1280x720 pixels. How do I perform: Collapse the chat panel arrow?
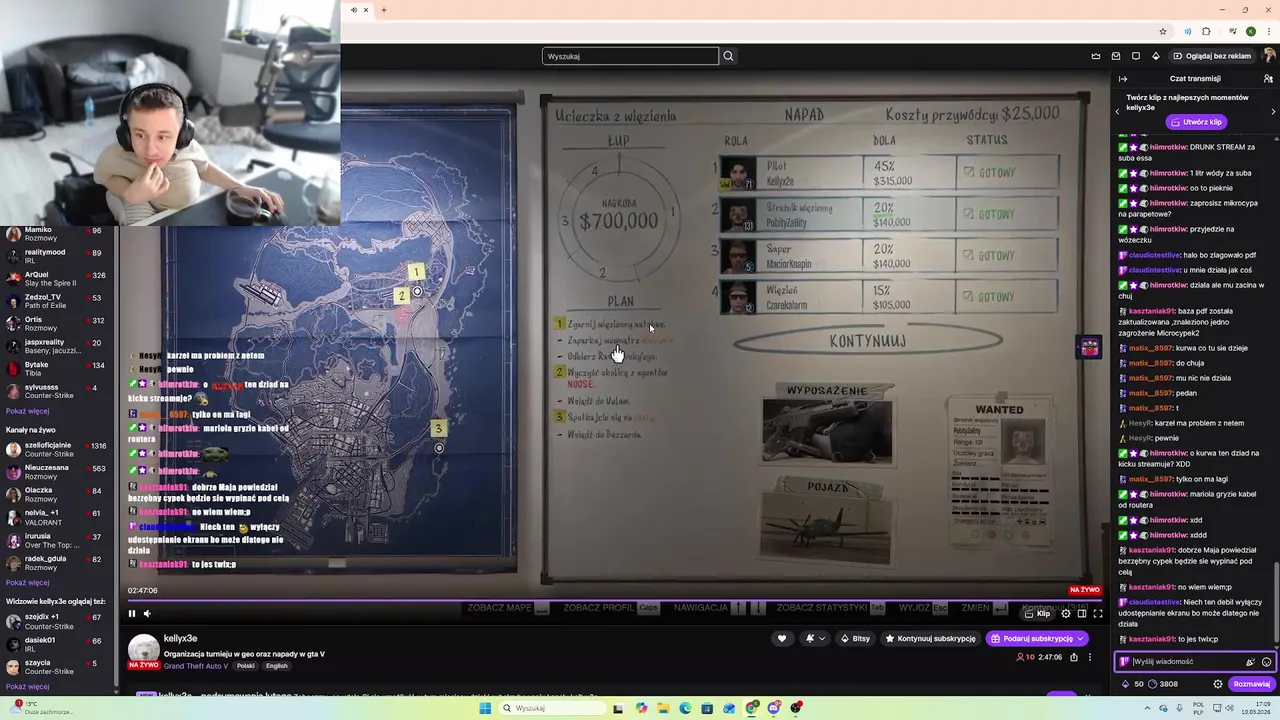[1123, 79]
